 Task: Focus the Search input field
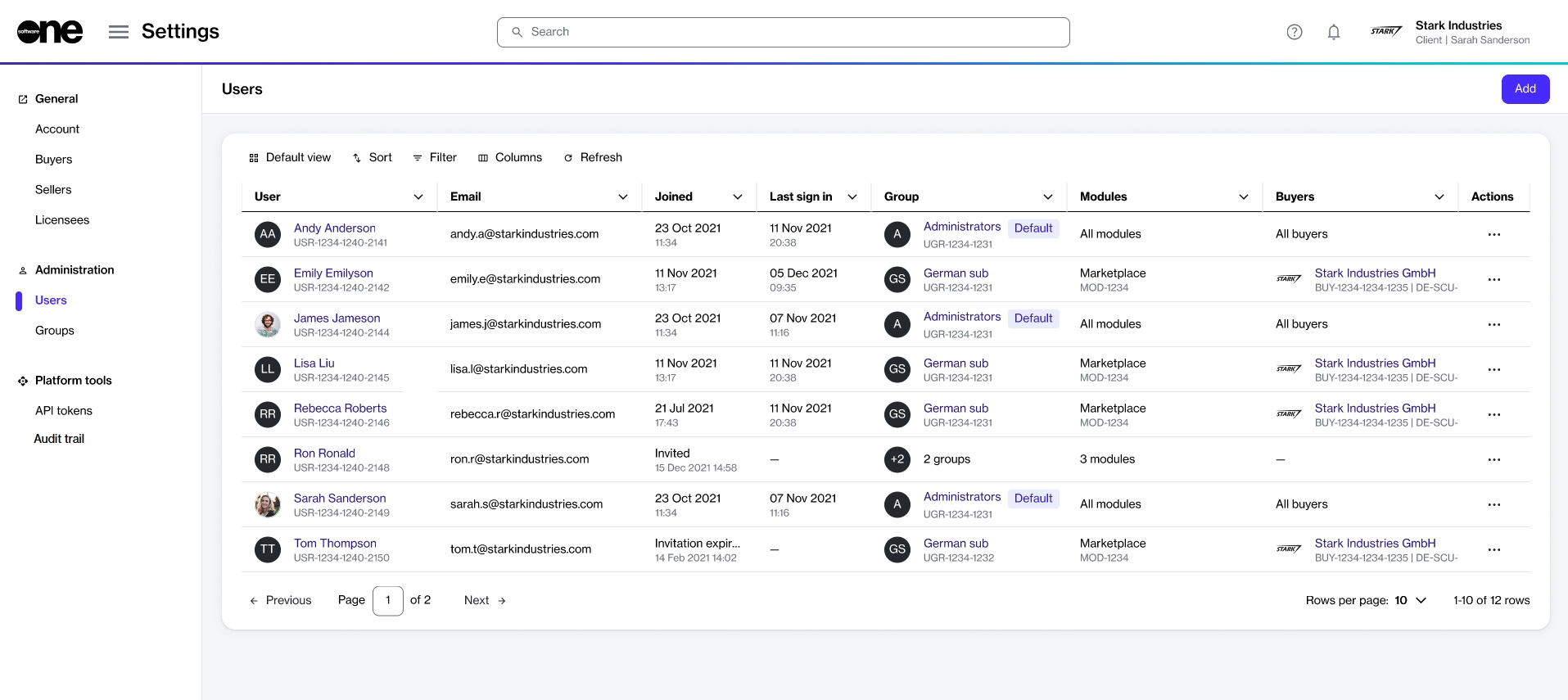(783, 32)
